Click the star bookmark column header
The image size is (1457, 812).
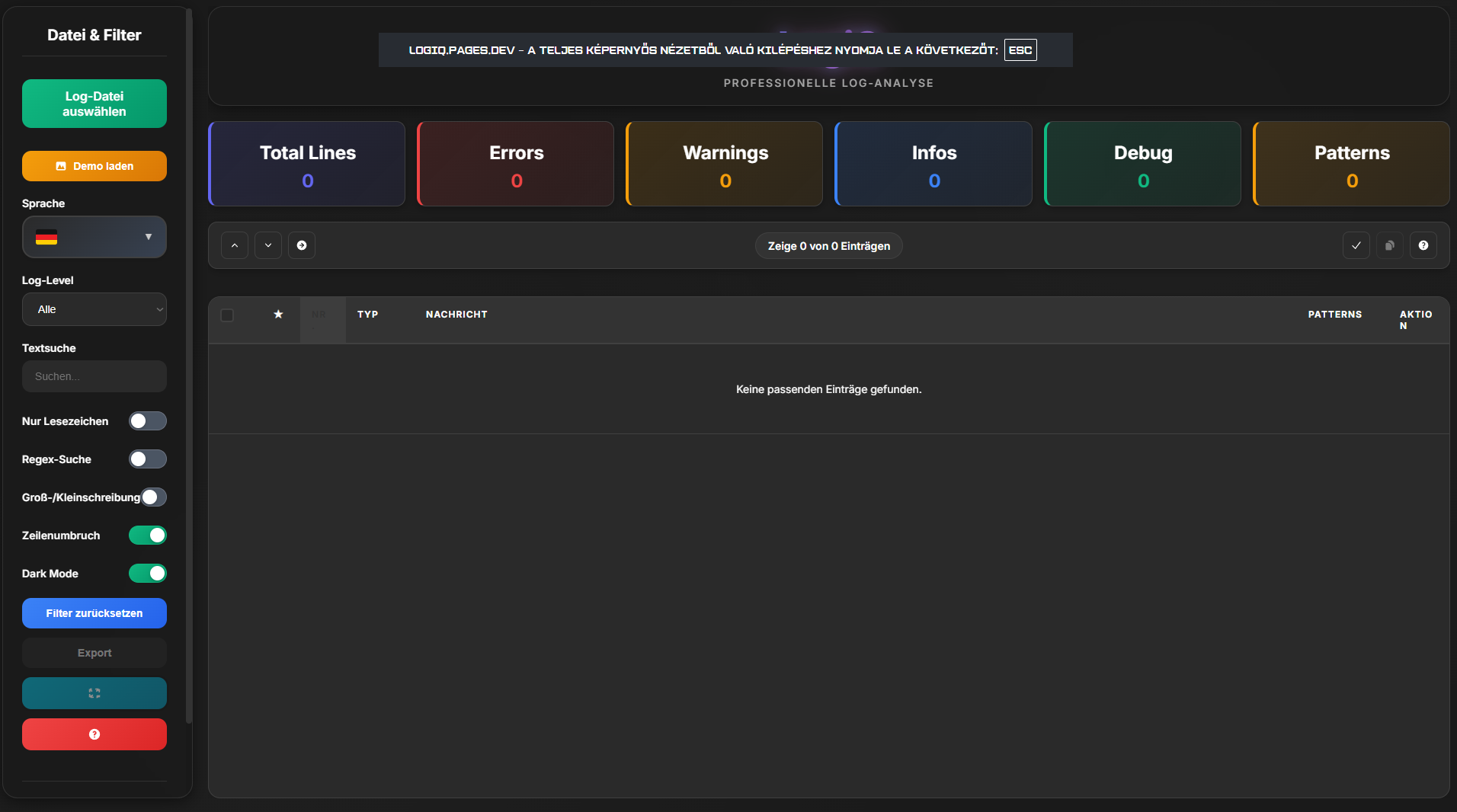click(278, 315)
